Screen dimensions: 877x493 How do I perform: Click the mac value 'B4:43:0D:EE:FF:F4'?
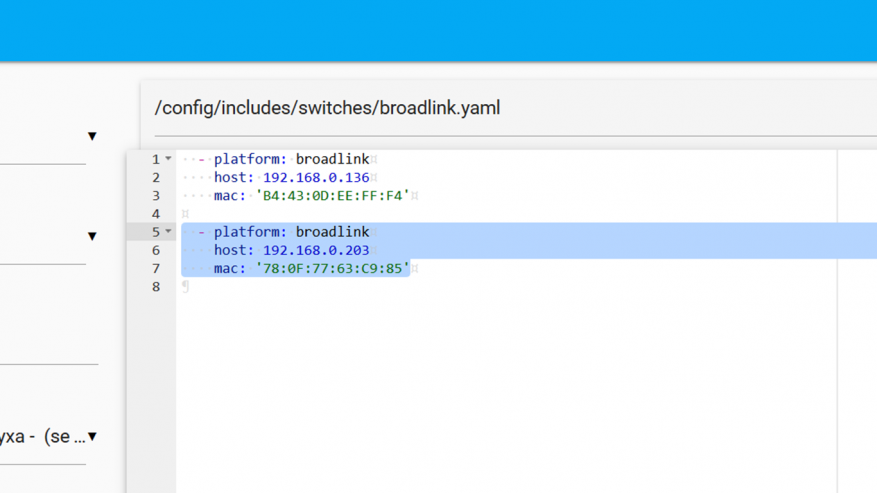(332, 196)
